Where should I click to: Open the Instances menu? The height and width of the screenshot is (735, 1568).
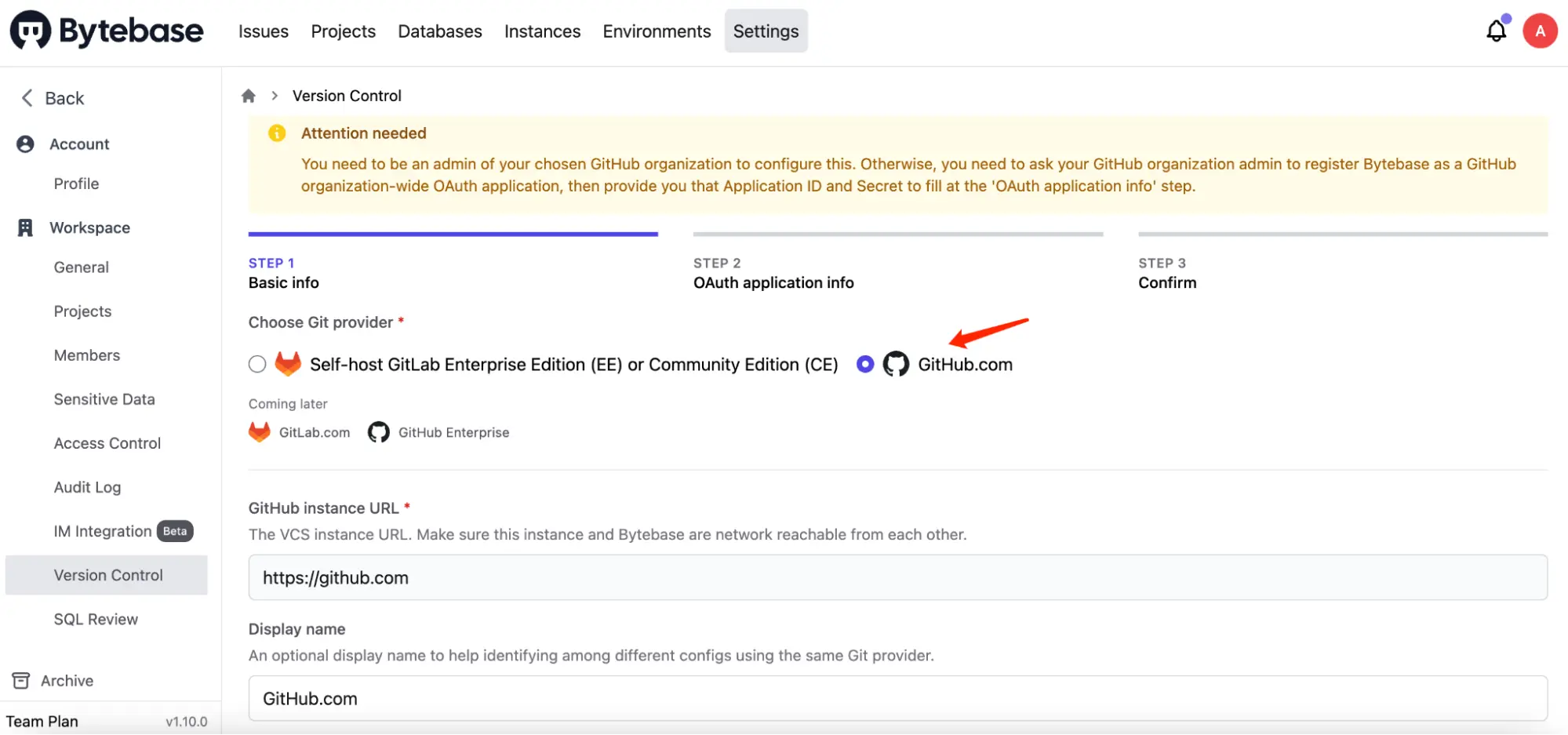(542, 31)
